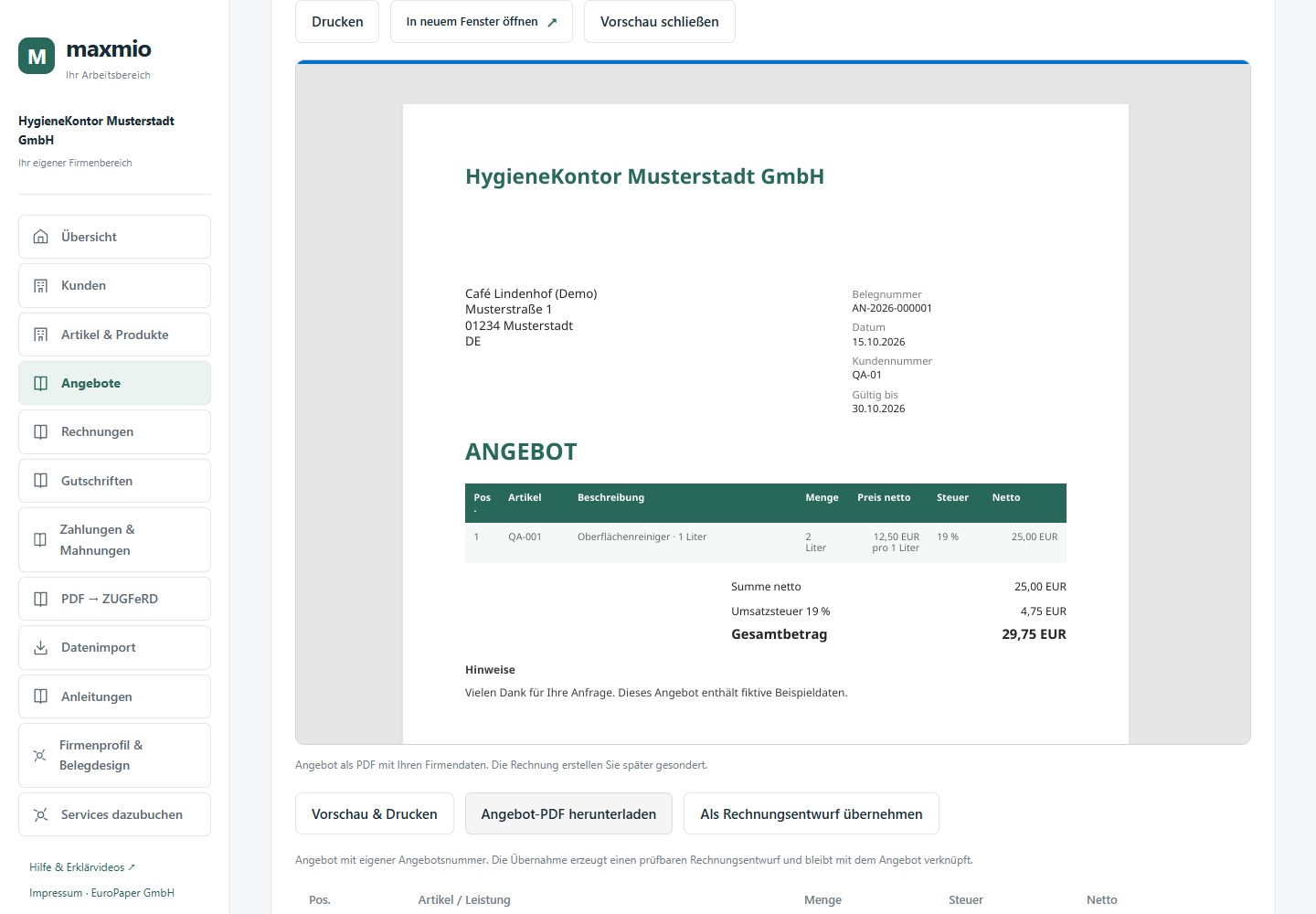
Task: Click the book icon beside Gutschriften
Action: point(41,481)
